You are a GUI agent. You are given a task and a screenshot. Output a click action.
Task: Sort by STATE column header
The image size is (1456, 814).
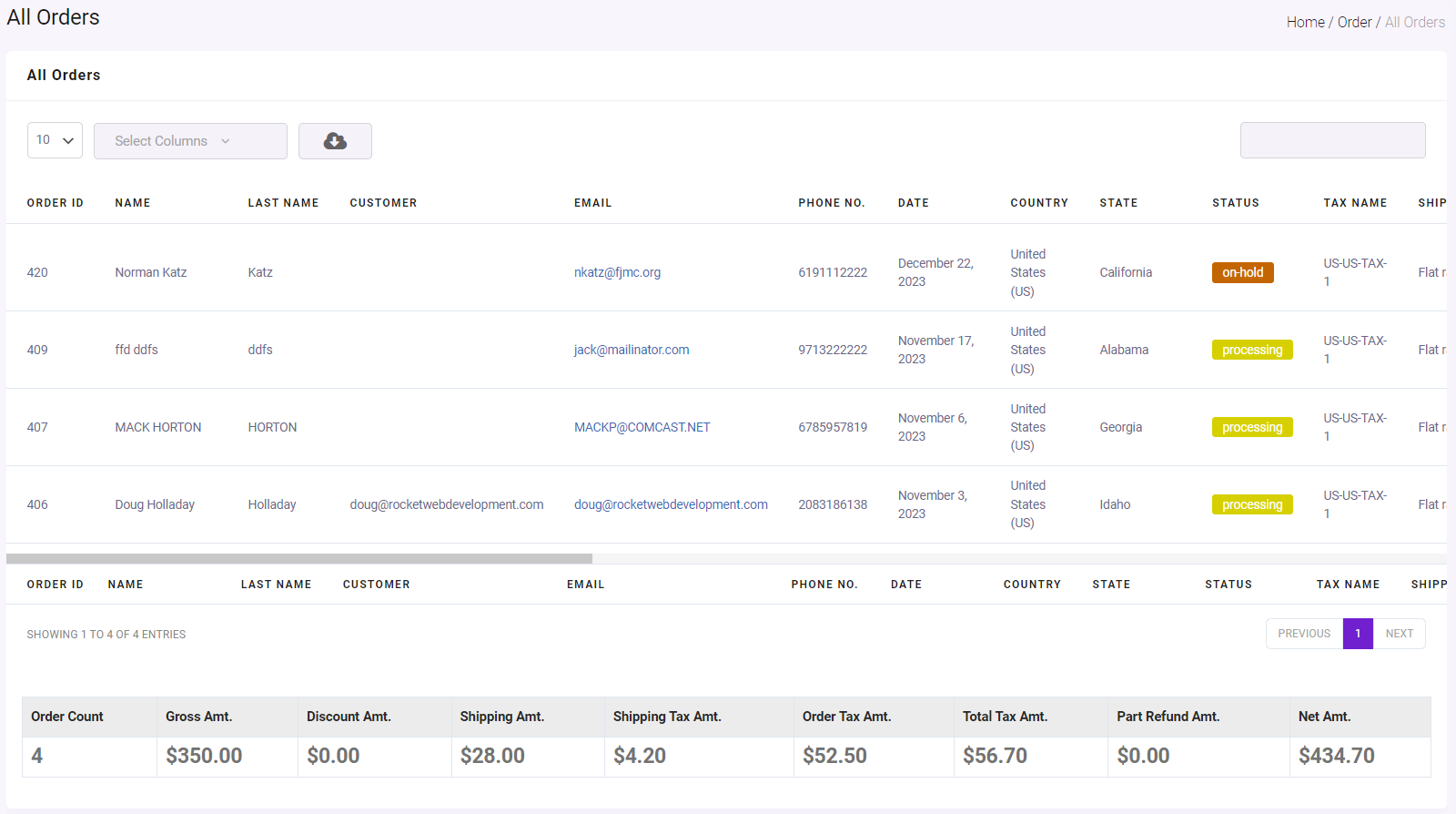click(1118, 203)
